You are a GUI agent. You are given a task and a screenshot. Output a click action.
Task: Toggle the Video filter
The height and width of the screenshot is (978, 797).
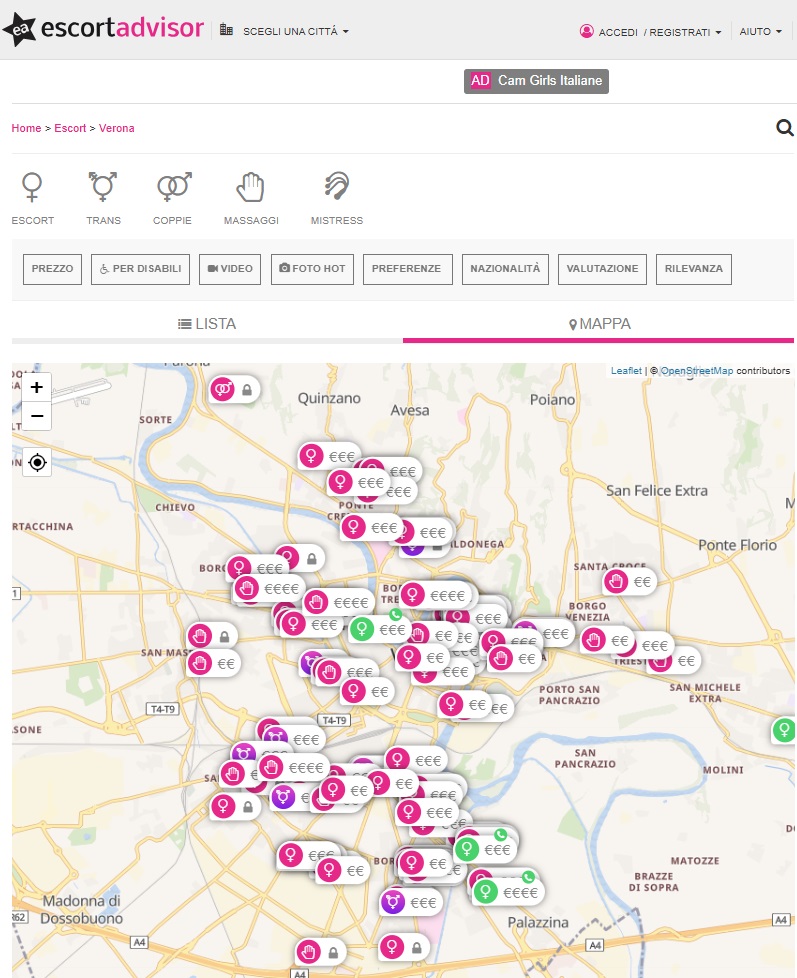(x=231, y=269)
